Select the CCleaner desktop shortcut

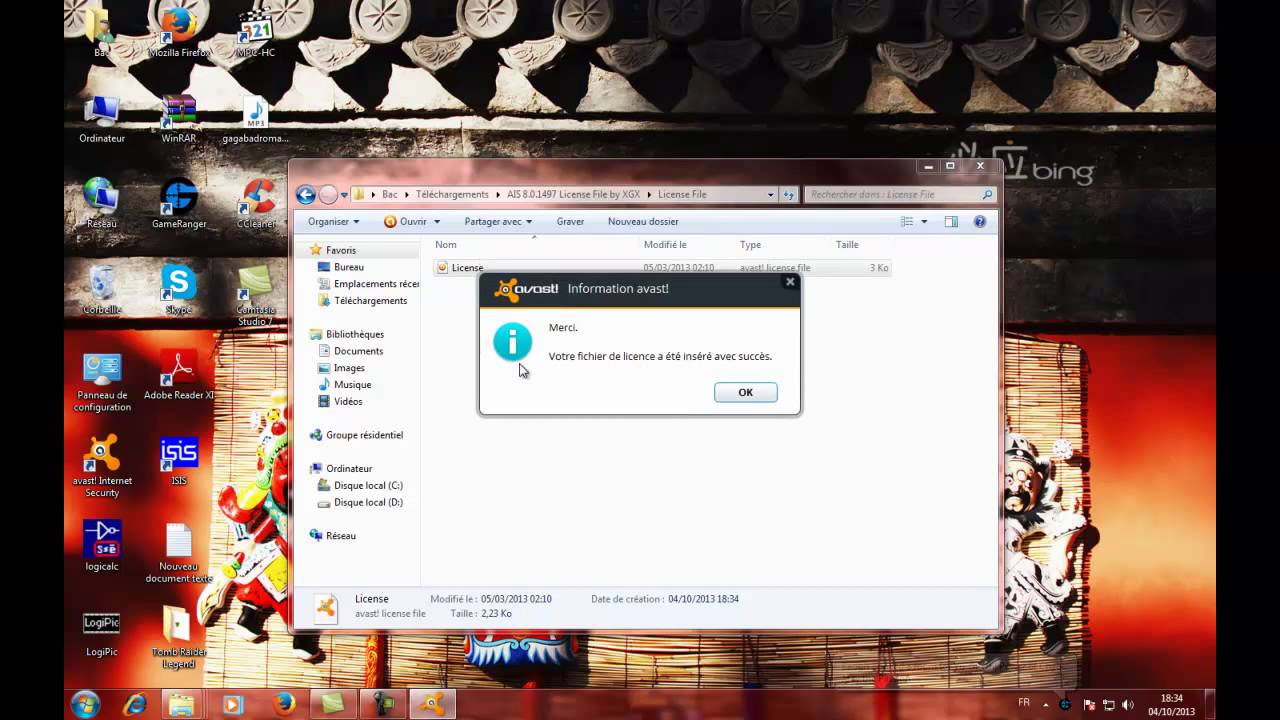click(x=257, y=204)
